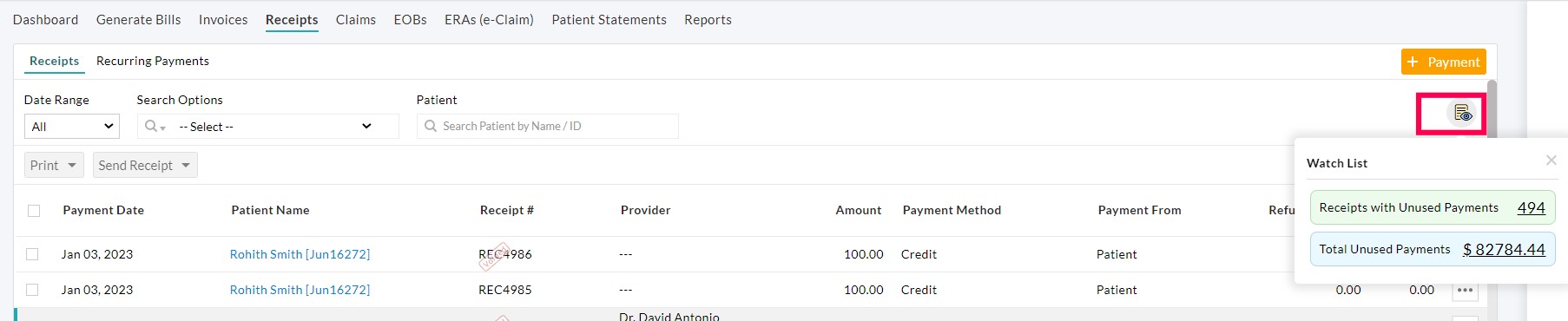1568x321 pixels.
Task: Sort by Payment Date column header
Action: (103, 210)
